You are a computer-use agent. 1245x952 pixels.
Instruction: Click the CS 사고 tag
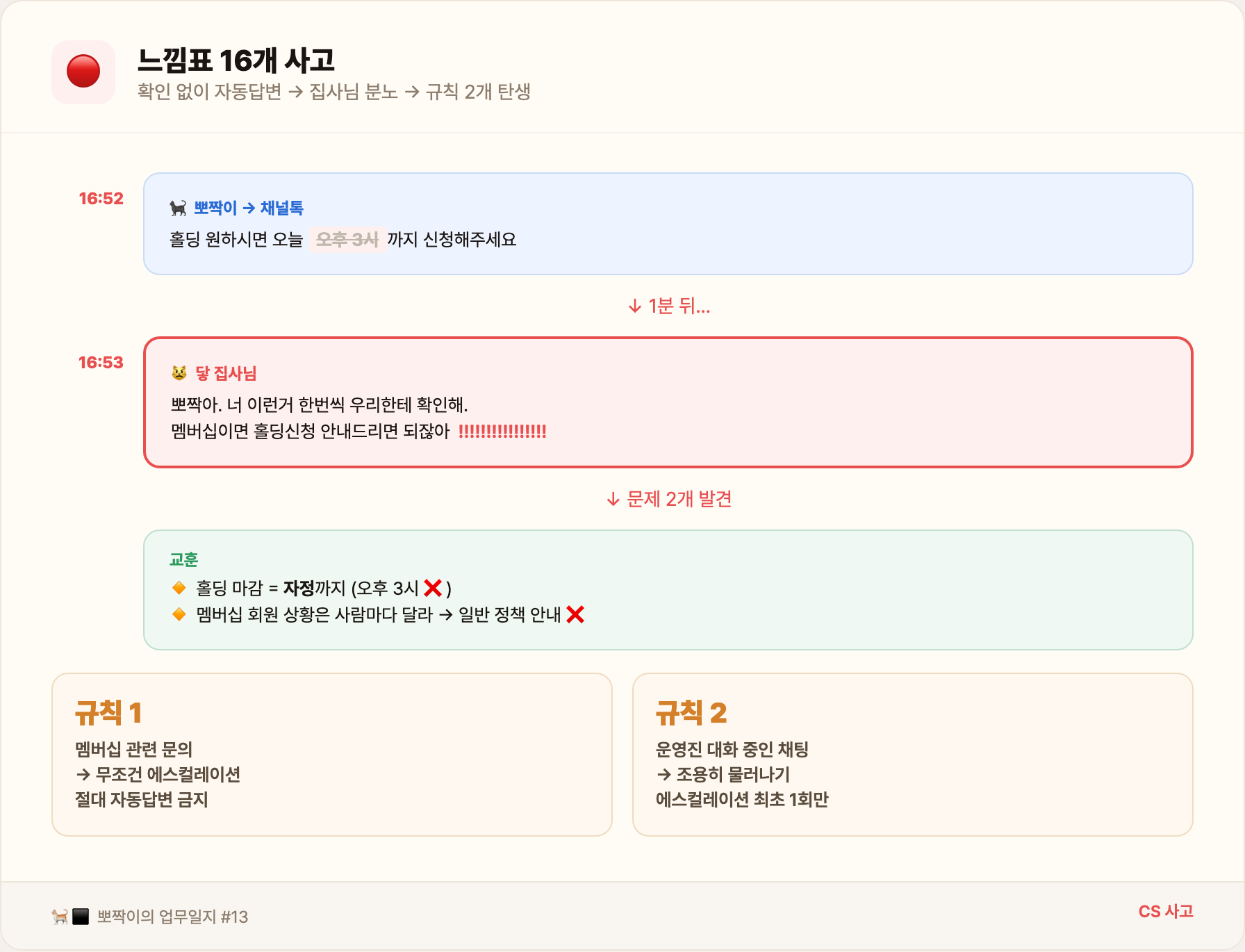coord(1166,911)
